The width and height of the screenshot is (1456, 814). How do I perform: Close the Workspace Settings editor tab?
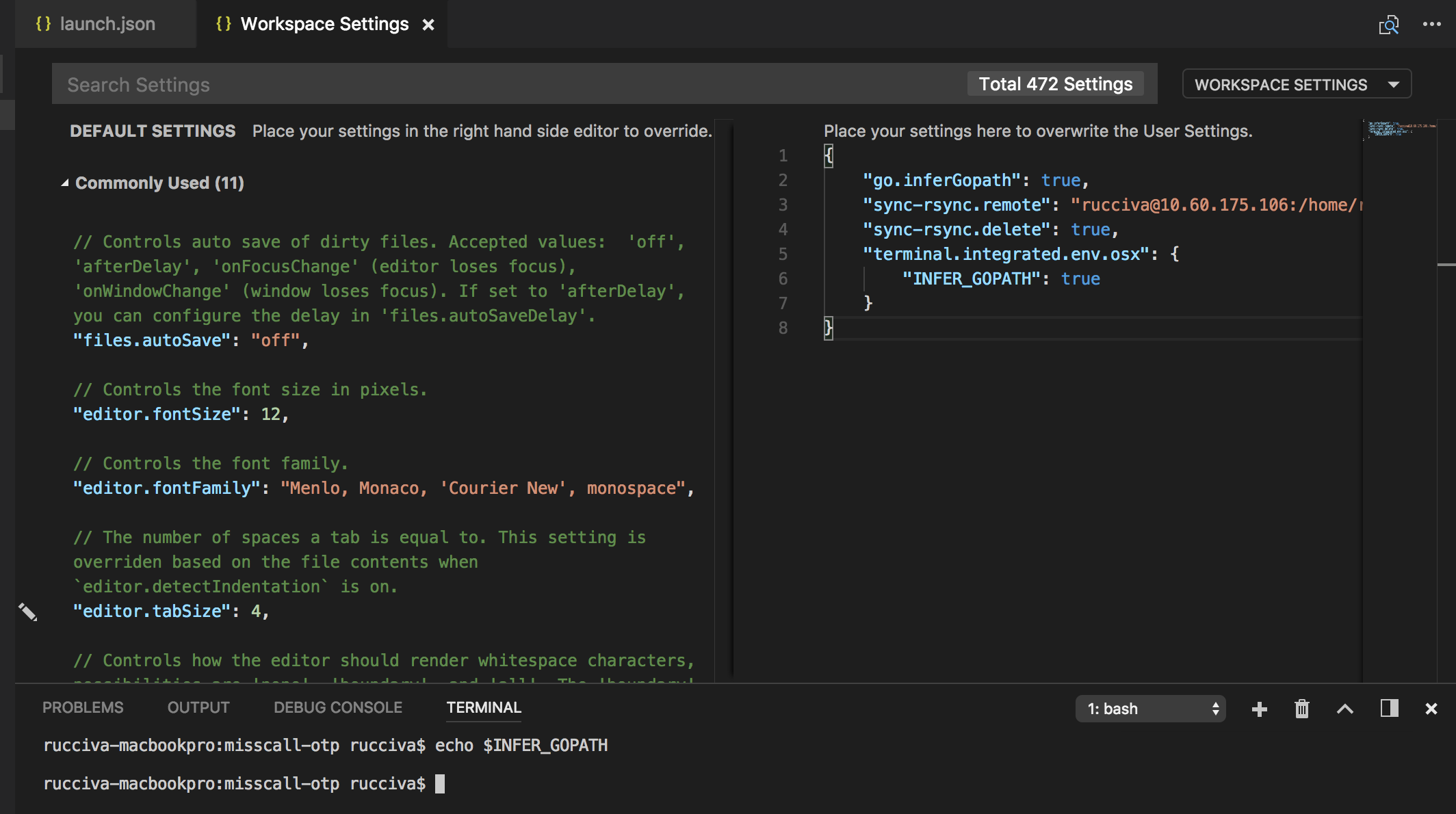click(429, 24)
